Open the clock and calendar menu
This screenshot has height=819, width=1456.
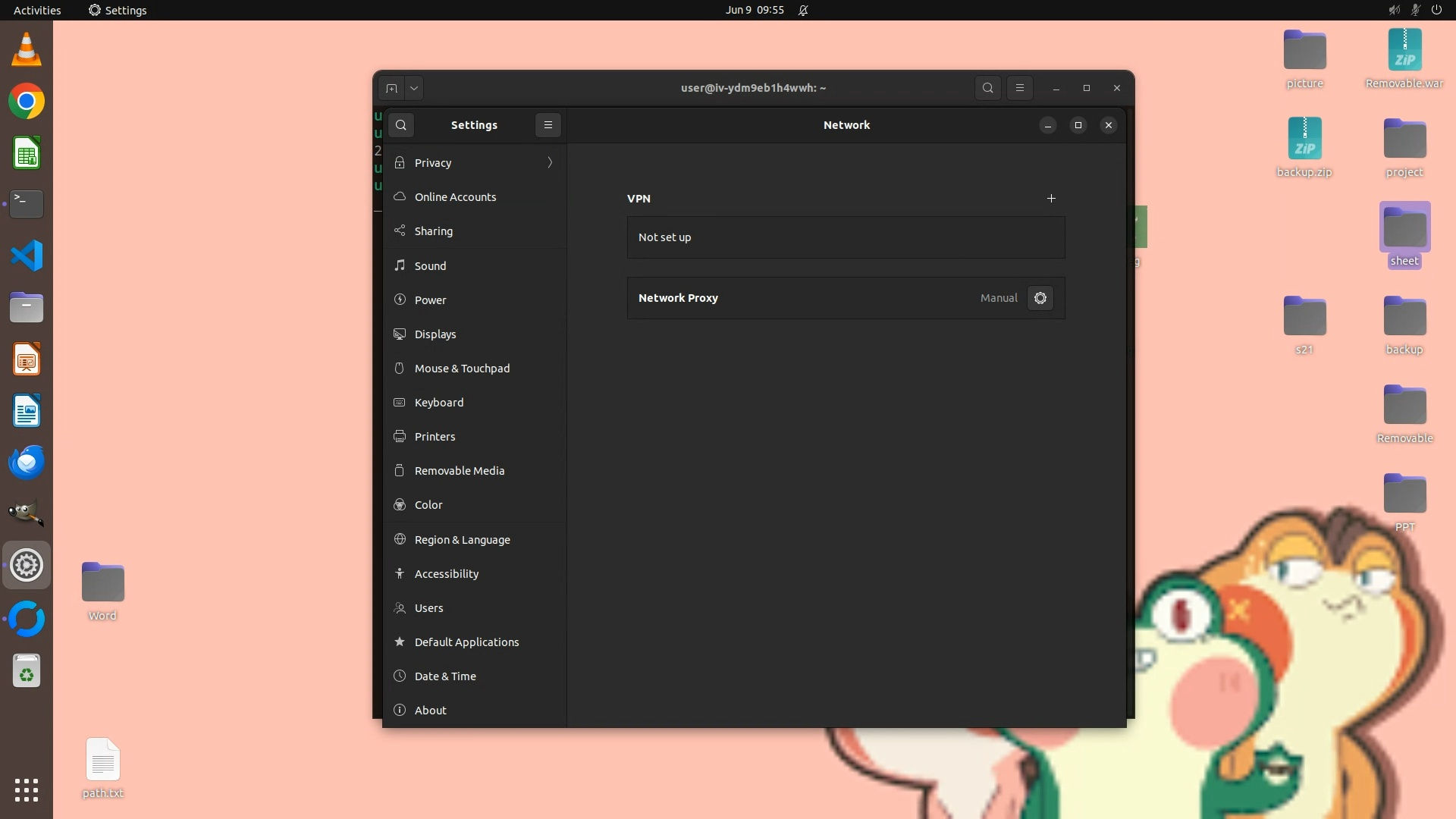(754, 10)
